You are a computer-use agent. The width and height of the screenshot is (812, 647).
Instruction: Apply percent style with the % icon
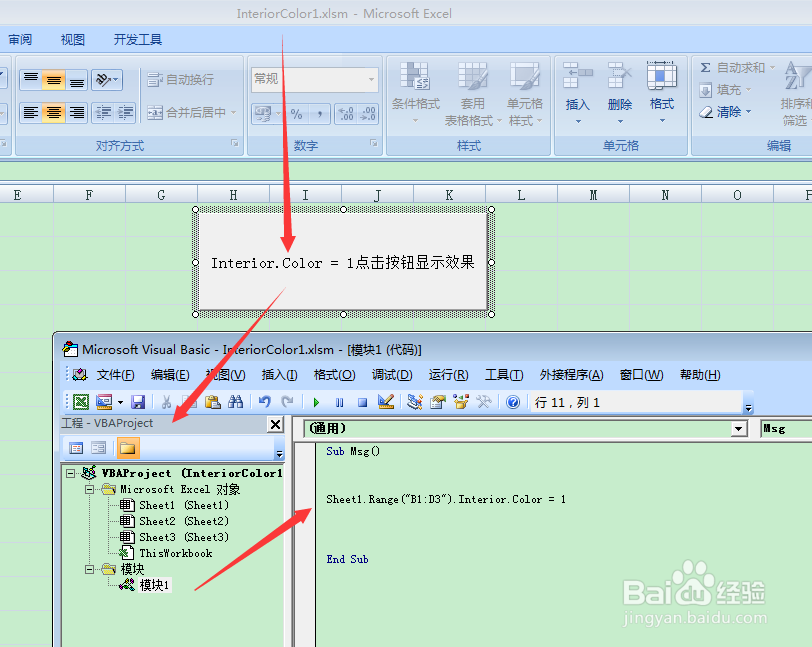(x=296, y=113)
